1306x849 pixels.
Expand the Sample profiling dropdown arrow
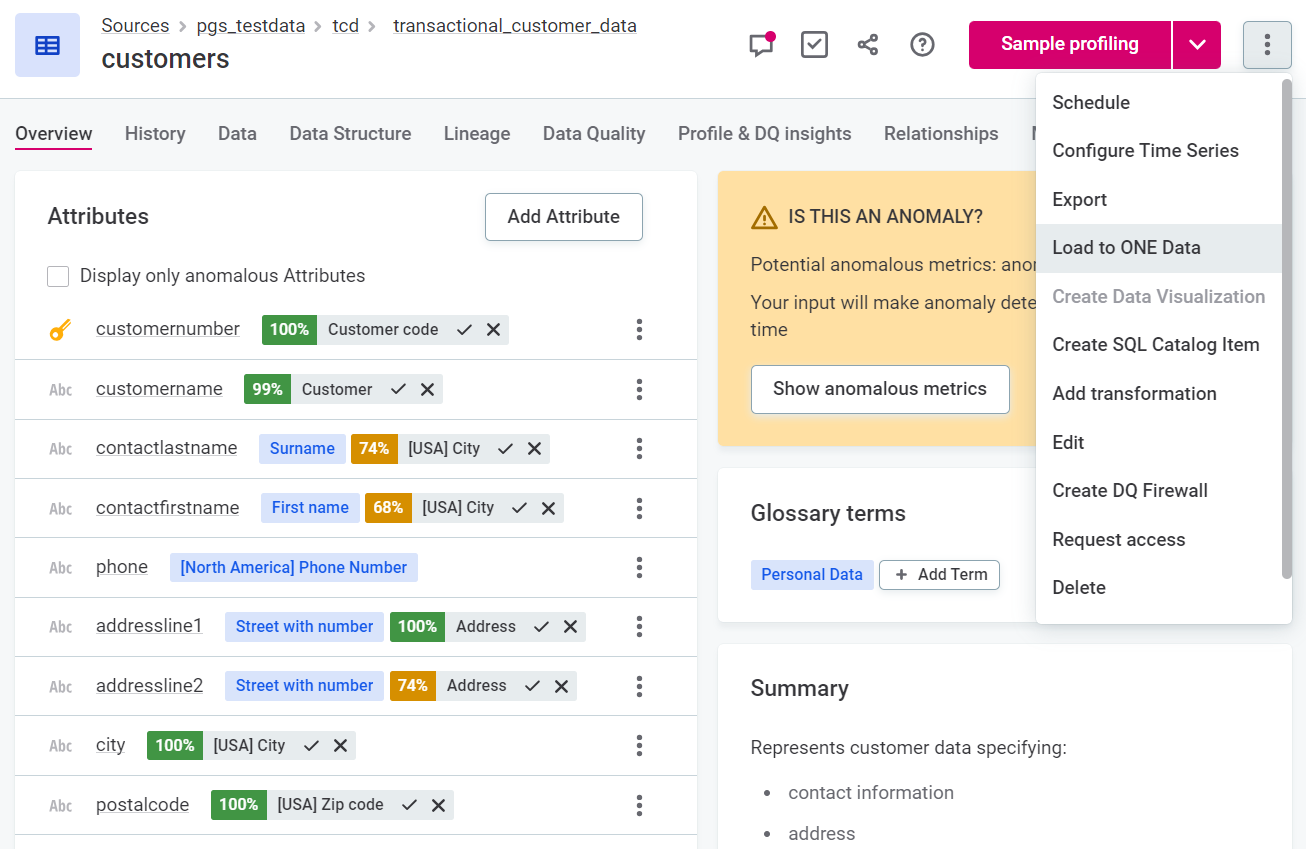(x=1197, y=45)
